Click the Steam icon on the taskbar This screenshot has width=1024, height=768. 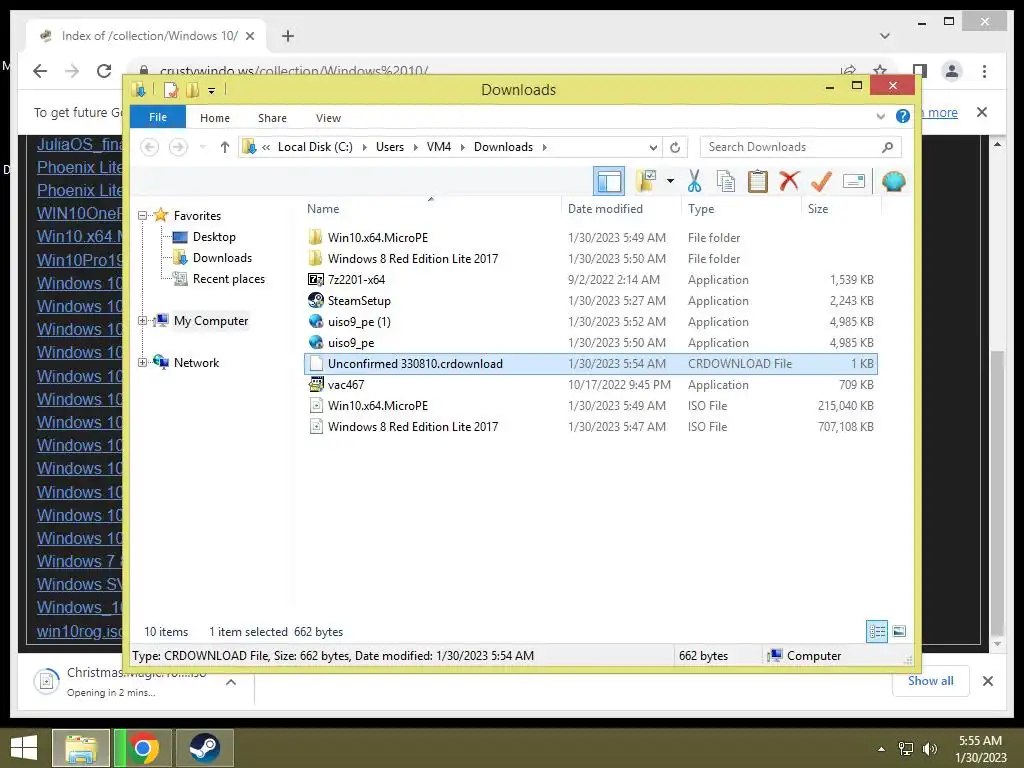coord(204,748)
